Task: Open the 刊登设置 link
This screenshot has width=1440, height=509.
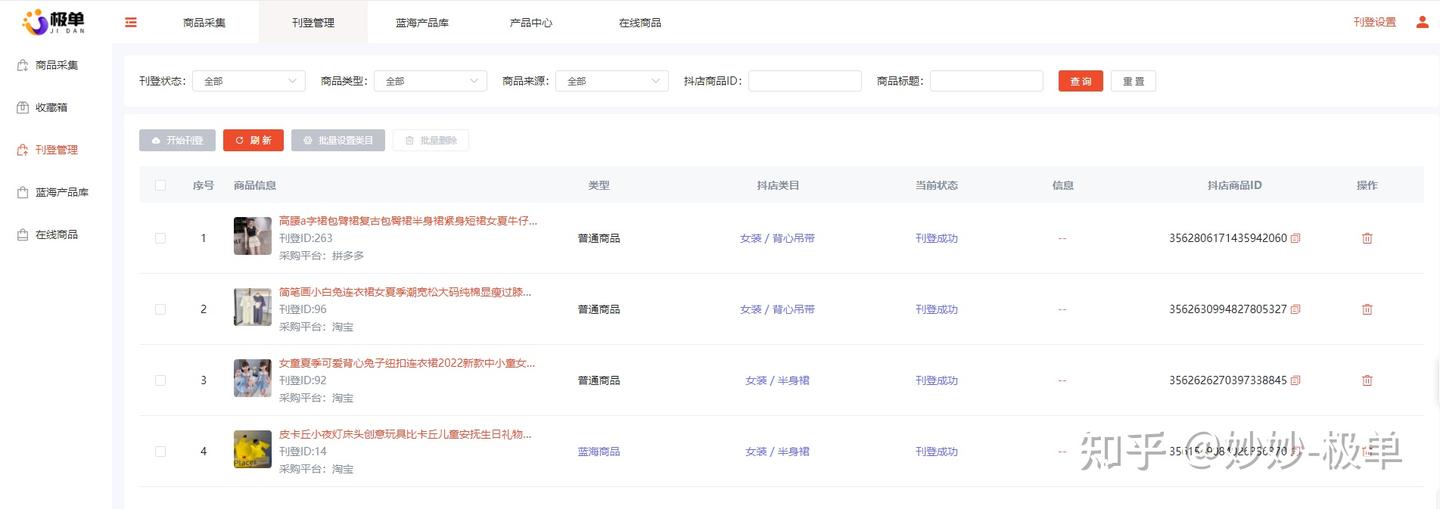Action: click(x=1374, y=22)
